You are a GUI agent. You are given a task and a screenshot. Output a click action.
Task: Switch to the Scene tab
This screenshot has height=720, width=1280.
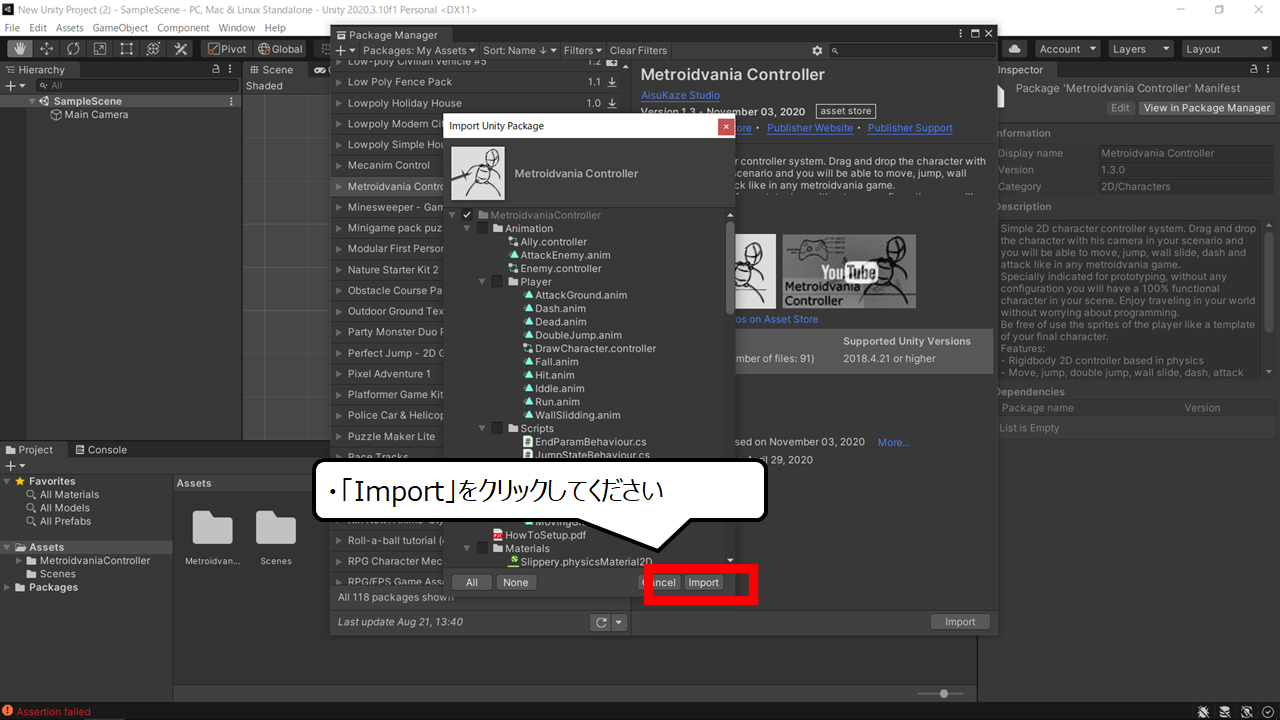(270, 70)
